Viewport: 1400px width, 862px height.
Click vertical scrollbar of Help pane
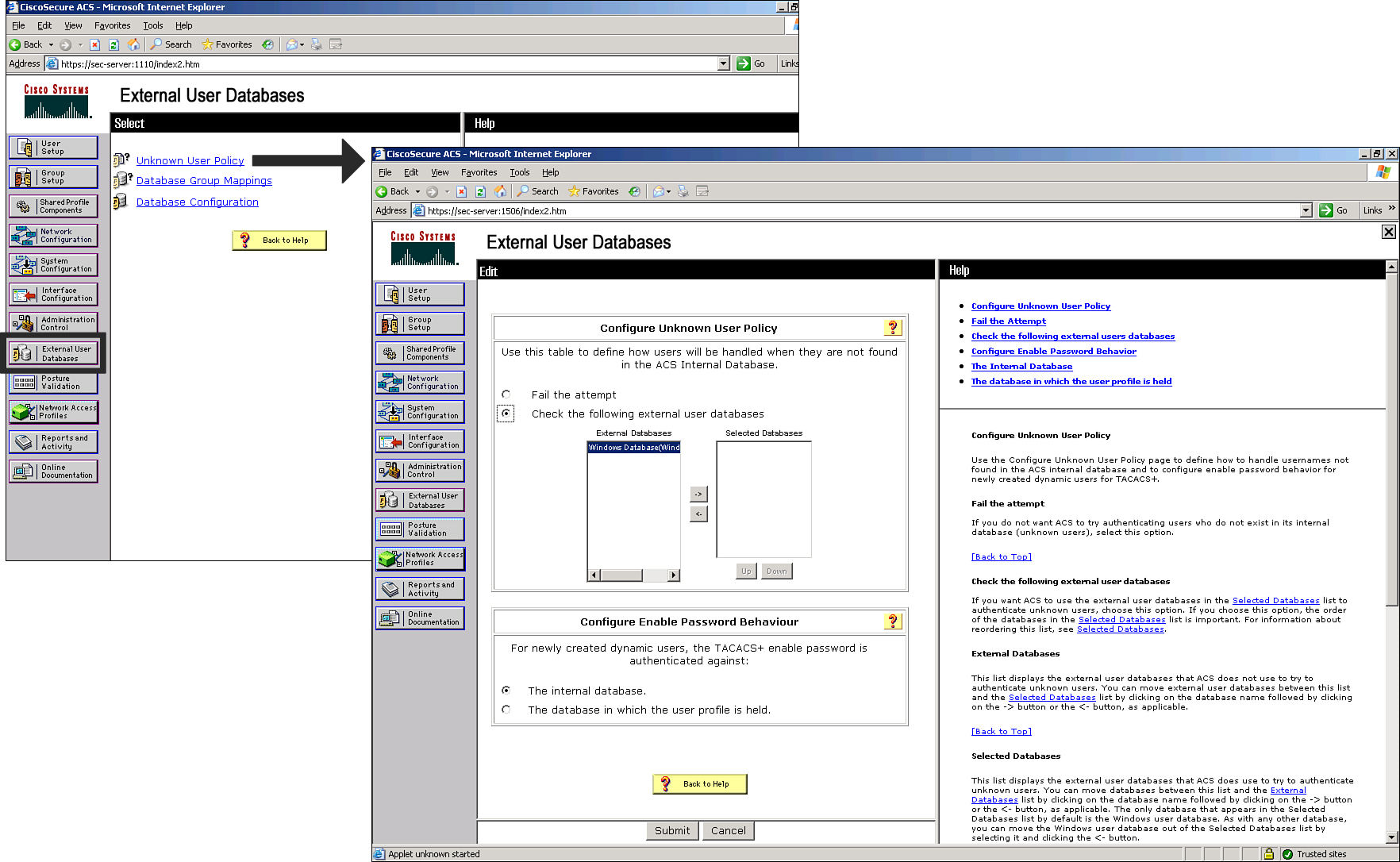tap(1391, 552)
